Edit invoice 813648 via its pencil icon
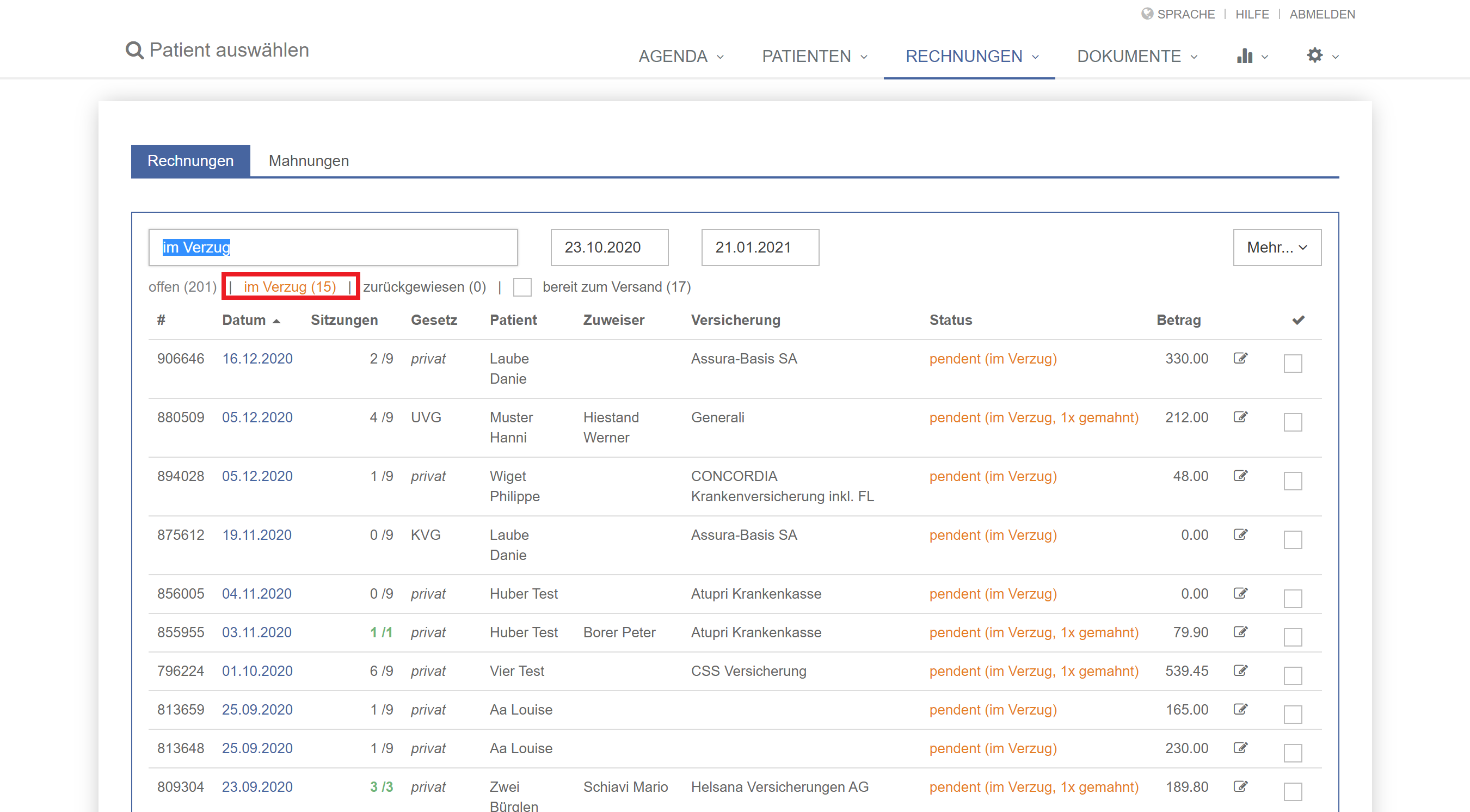This screenshot has width=1470, height=812. pyautogui.click(x=1240, y=748)
